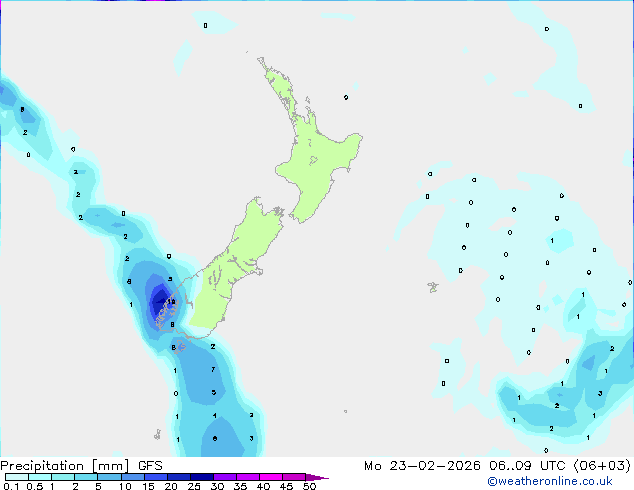Select the 5–10 mm legend color box
This screenshot has width=634, height=490.
109,477
